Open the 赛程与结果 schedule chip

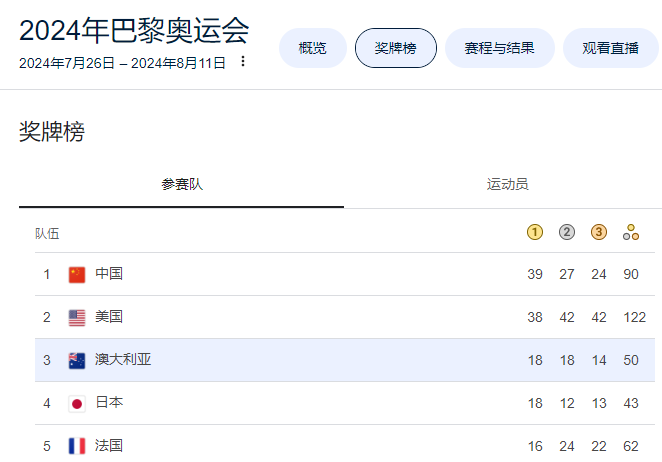coord(499,48)
